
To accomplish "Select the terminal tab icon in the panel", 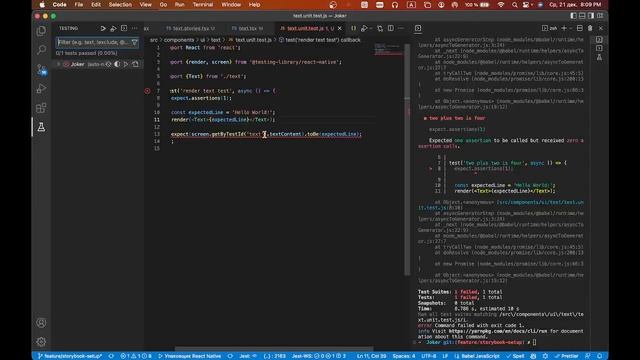I will pyautogui.click(x=418, y=28).
